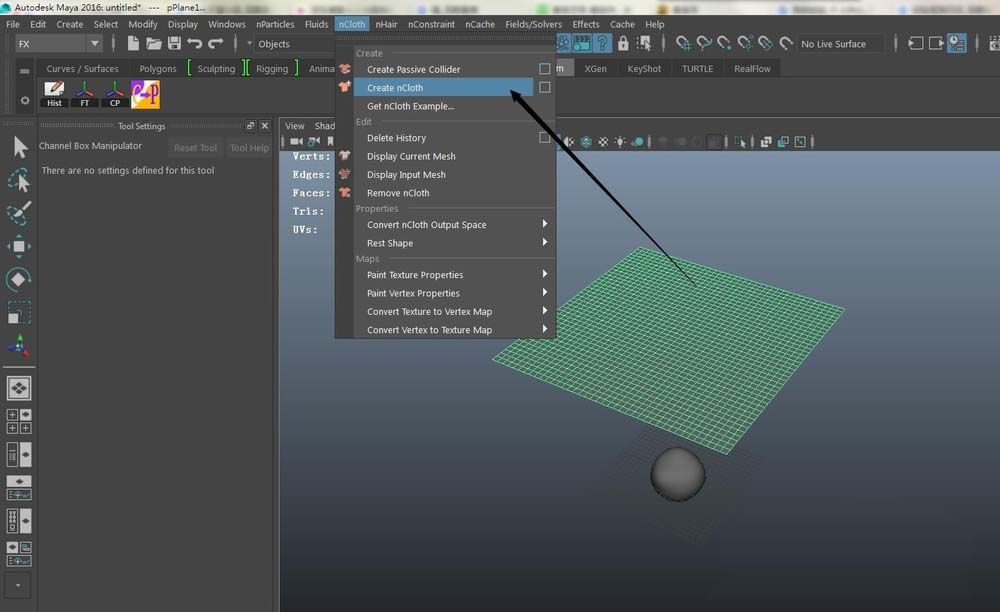Undock the Tool Settings panel

250,126
